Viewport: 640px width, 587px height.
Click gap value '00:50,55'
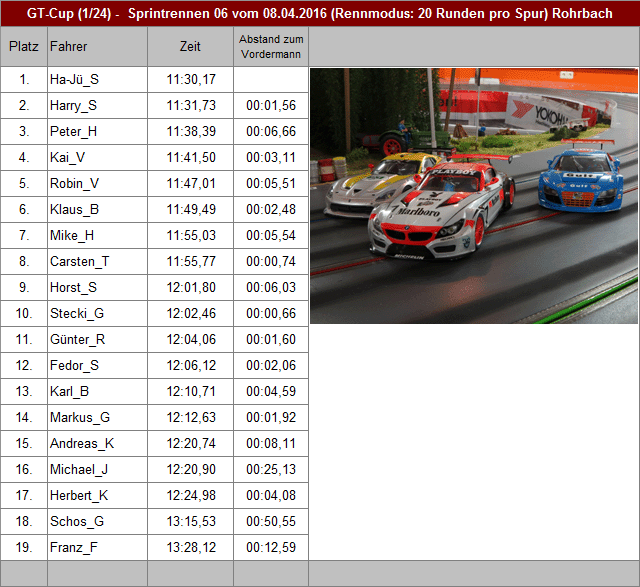tap(271, 522)
